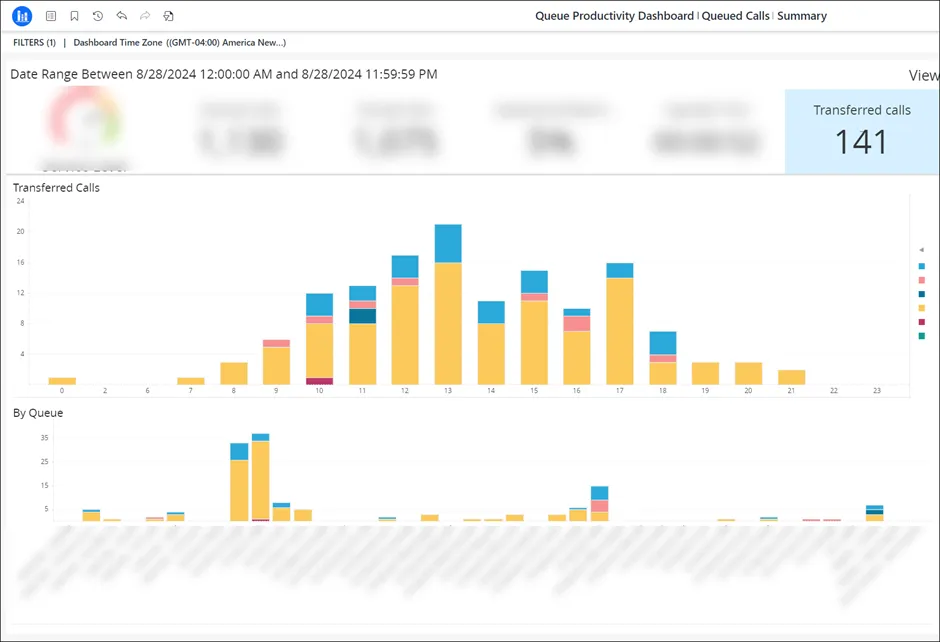Select the yellow segment of hour 17 bar
The width and height of the screenshot is (940, 642).
pos(620,331)
